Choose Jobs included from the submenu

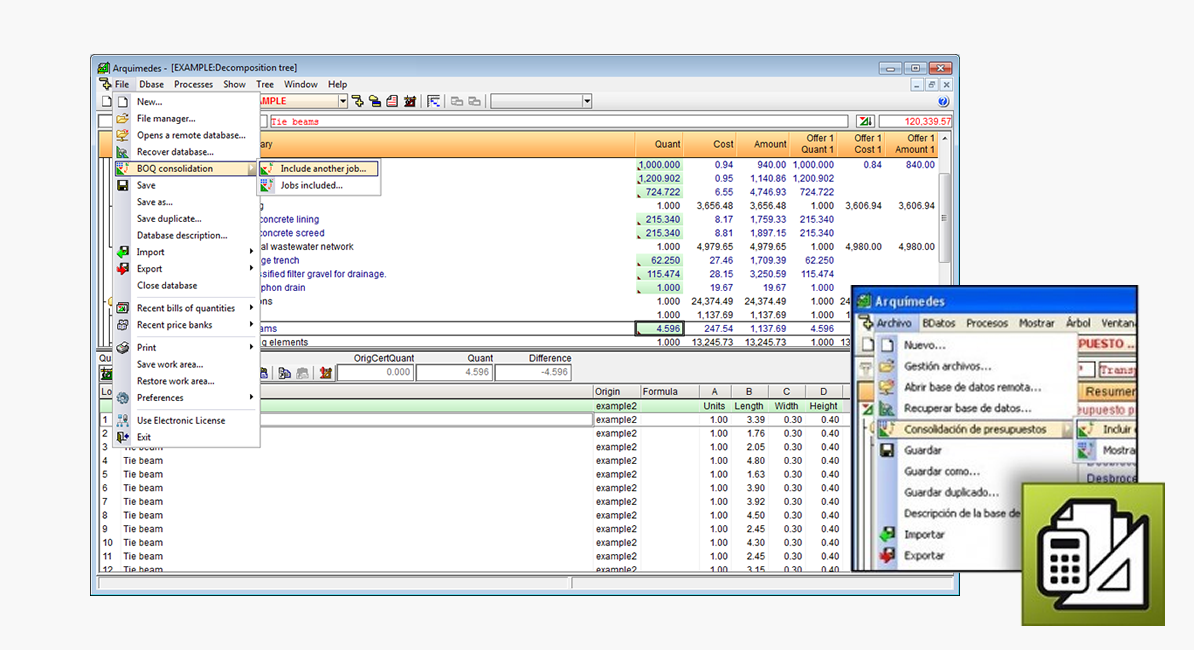311,185
